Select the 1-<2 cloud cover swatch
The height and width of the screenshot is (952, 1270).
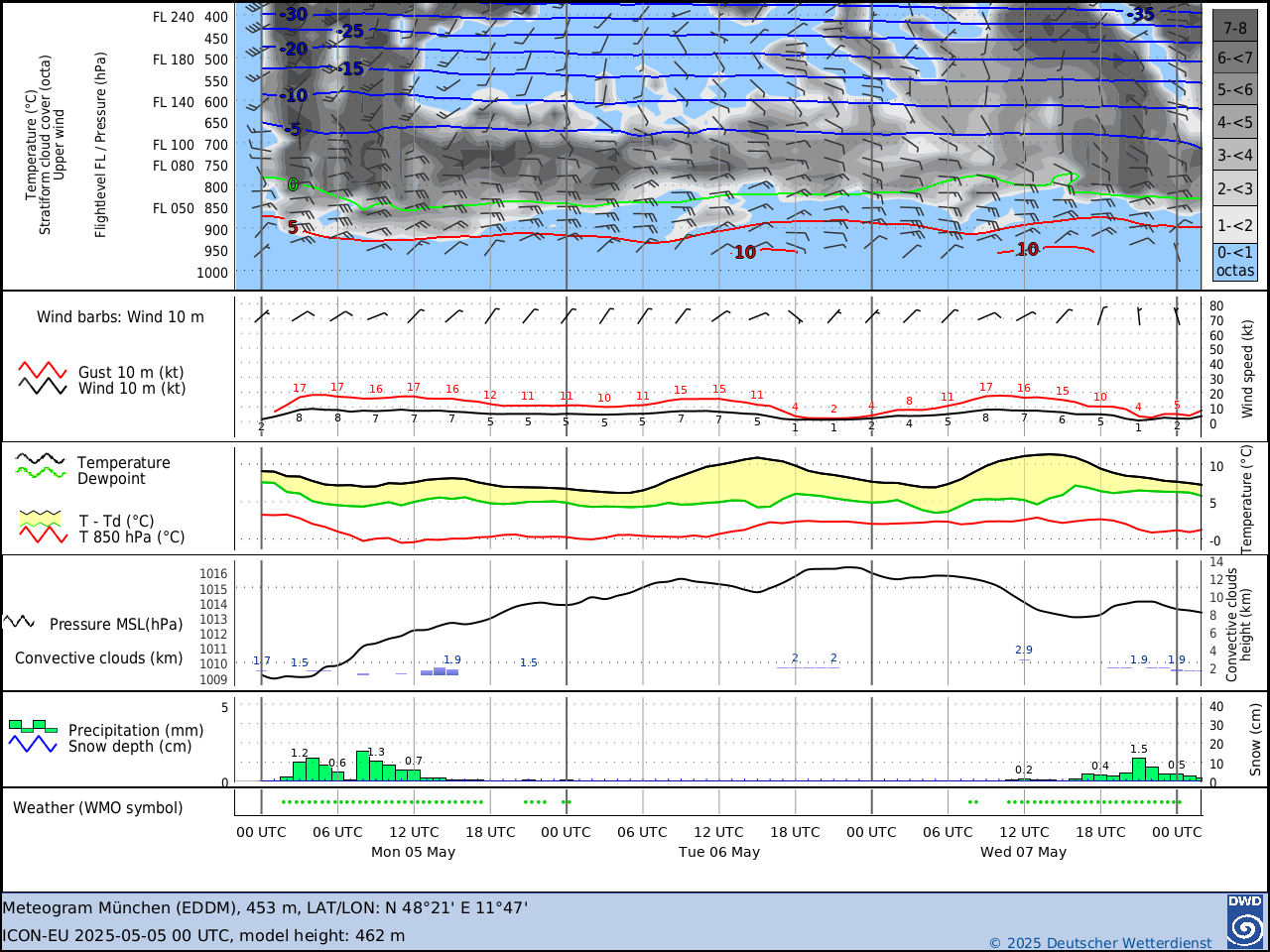[1235, 224]
